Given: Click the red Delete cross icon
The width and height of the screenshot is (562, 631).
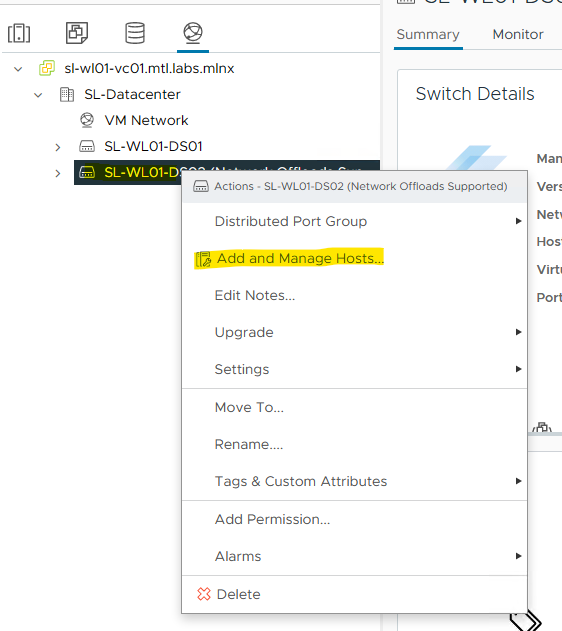Looking at the screenshot, I should [x=204, y=594].
